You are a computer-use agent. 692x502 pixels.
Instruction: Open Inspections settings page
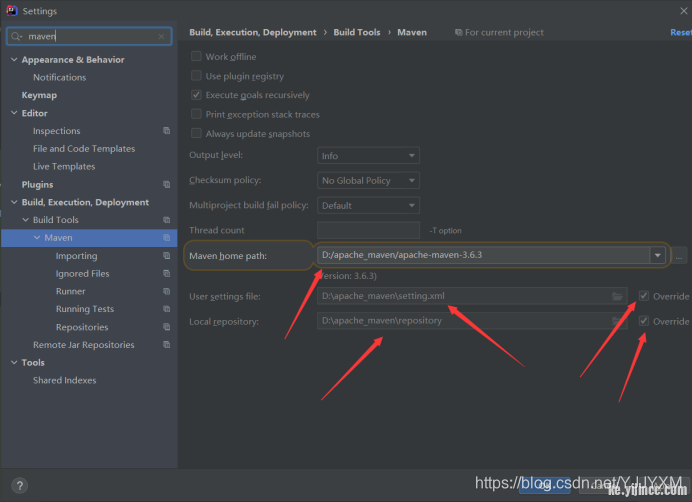[56, 131]
